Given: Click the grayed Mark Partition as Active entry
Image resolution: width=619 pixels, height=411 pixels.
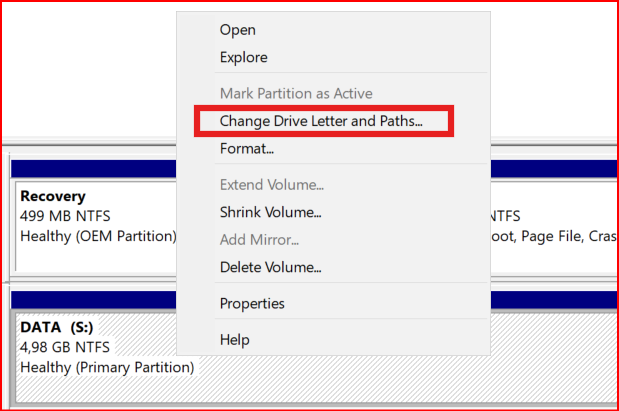Looking at the screenshot, I should [x=296, y=94].
